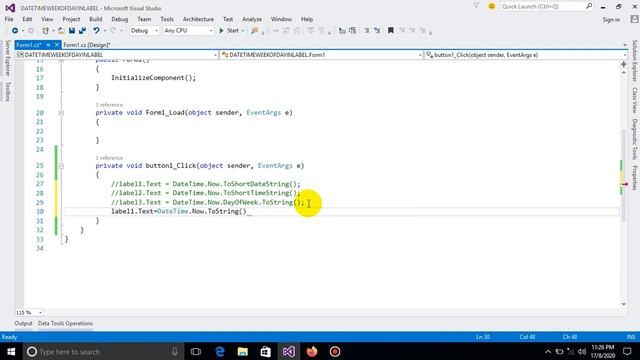Image resolution: width=640 pixels, height=360 pixels.
Task: Click the Windows Start button
Action: click(11, 351)
